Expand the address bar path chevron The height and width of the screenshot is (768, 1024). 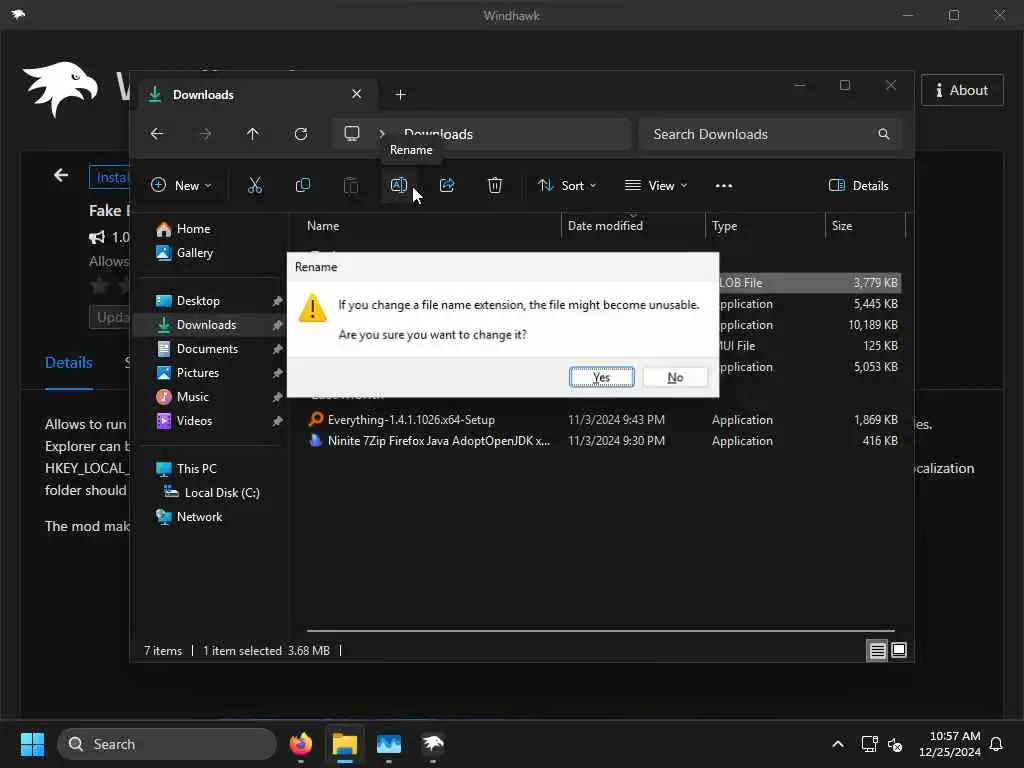pyautogui.click(x=382, y=134)
